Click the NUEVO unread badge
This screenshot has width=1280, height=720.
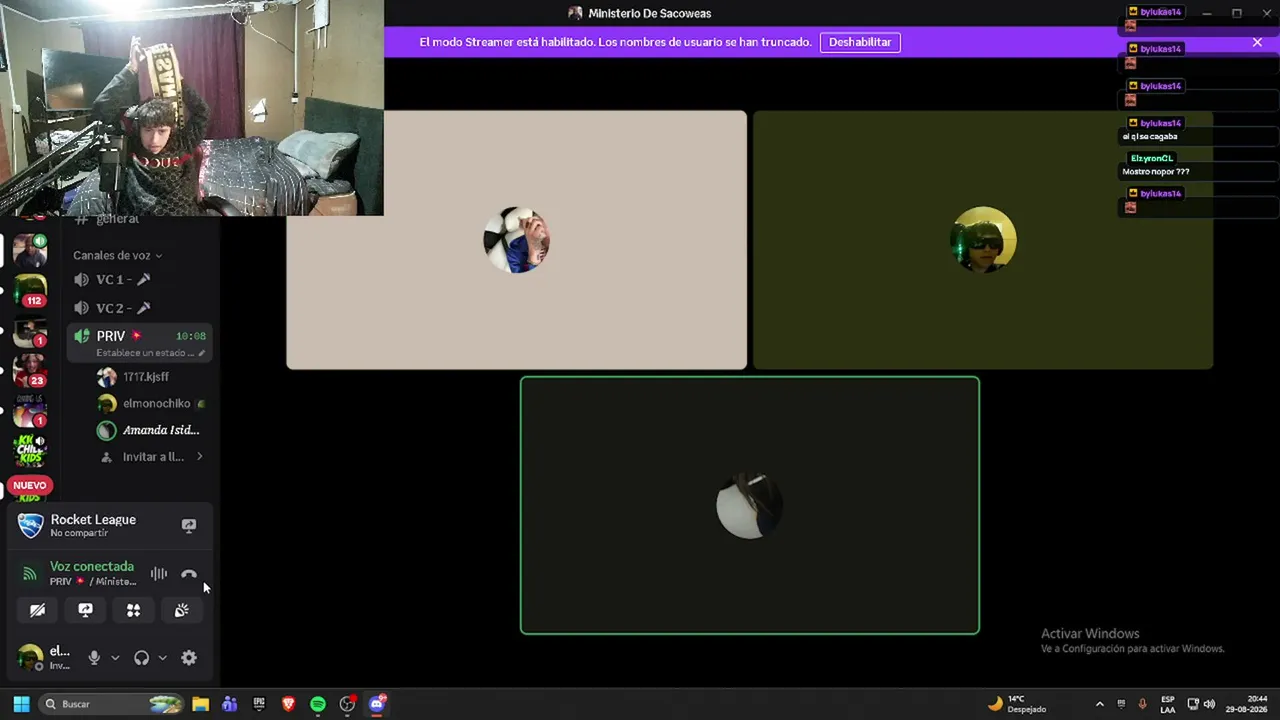click(29, 485)
